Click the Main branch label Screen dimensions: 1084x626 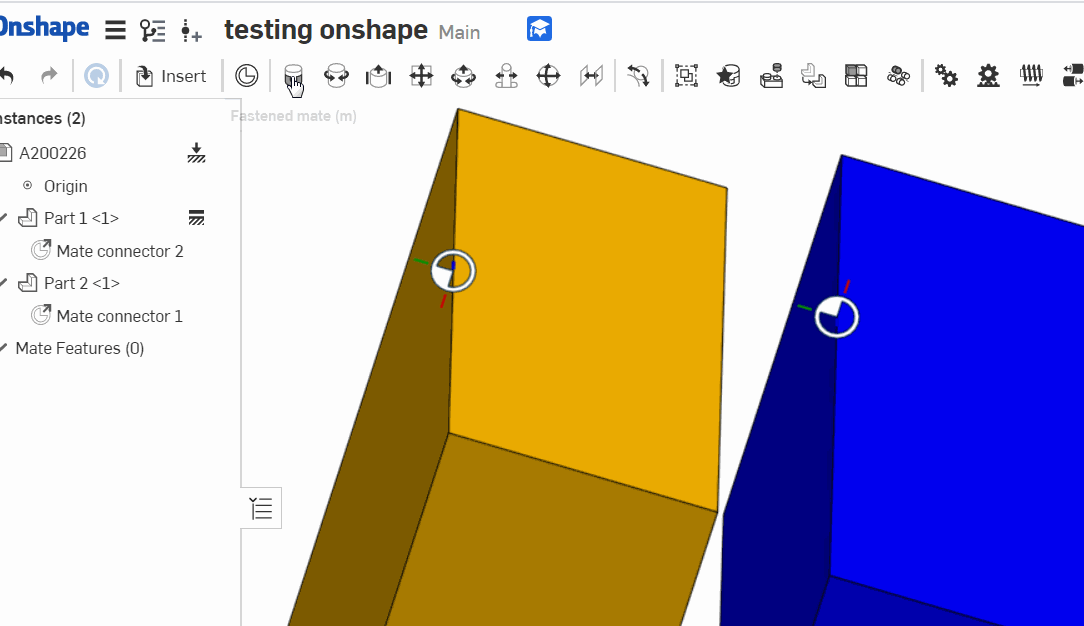tap(459, 32)
